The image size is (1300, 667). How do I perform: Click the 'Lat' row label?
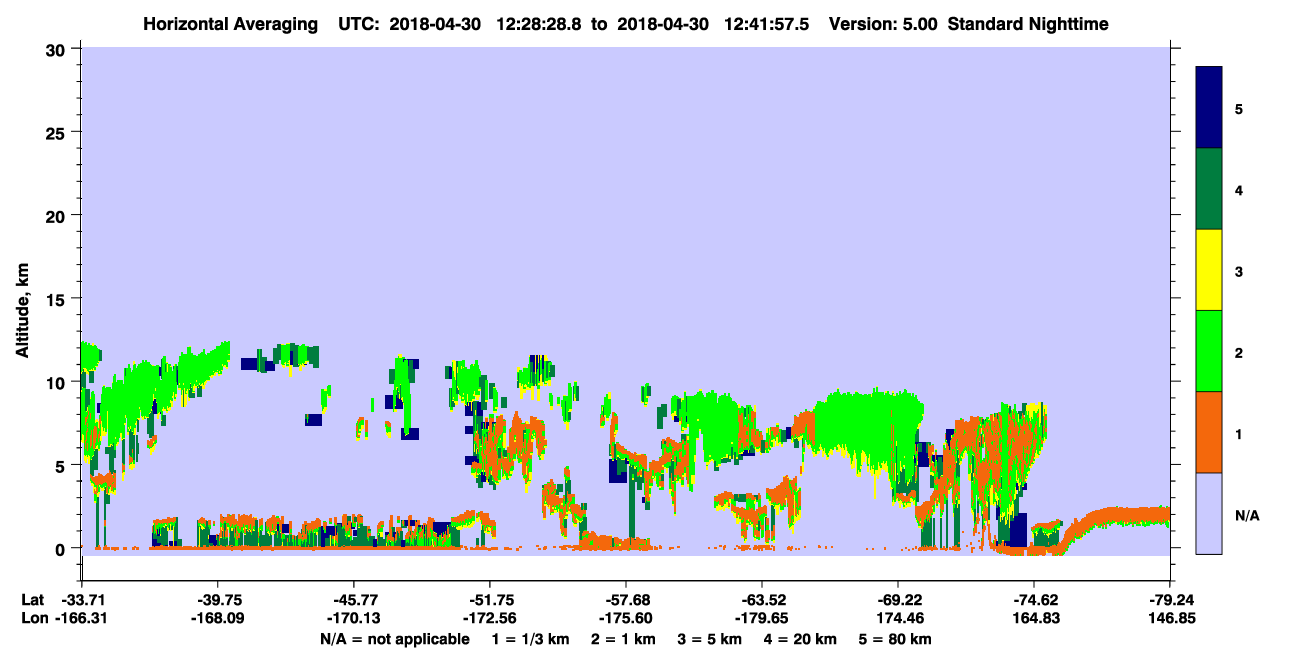[x=33, y=600]
